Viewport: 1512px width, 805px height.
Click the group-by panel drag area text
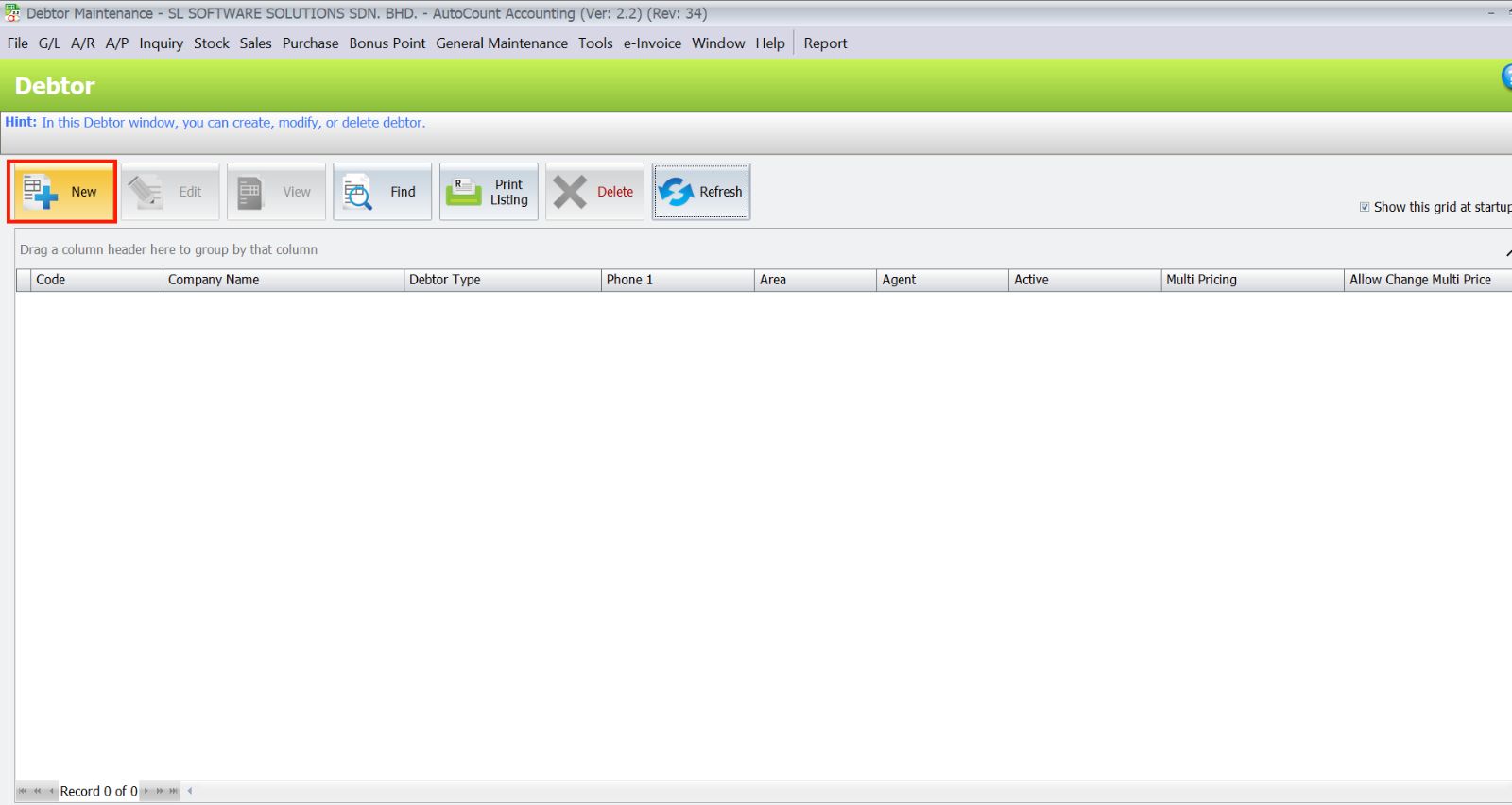pos(168,249)
